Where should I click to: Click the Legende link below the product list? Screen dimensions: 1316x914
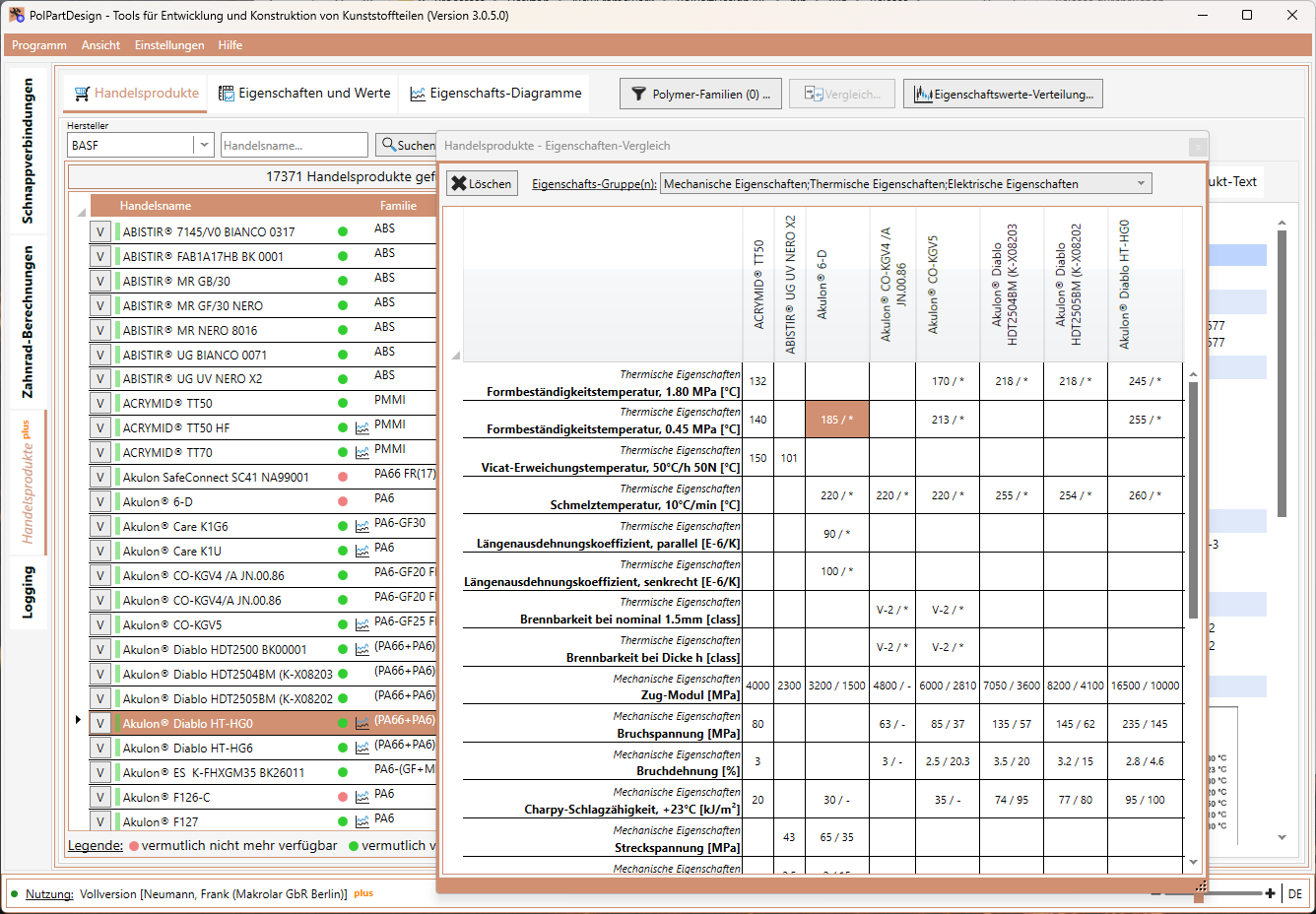[x=96, y=845]
